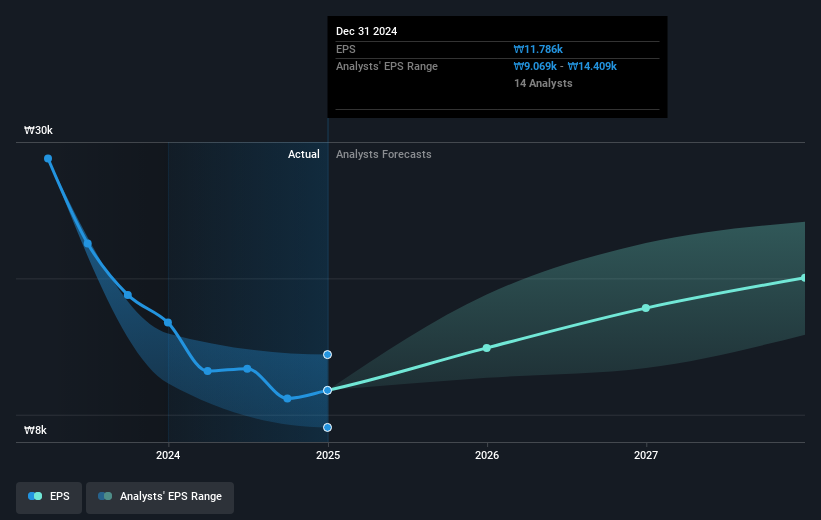Click the '₩9.069k' range low value

[x=535, y=66]
